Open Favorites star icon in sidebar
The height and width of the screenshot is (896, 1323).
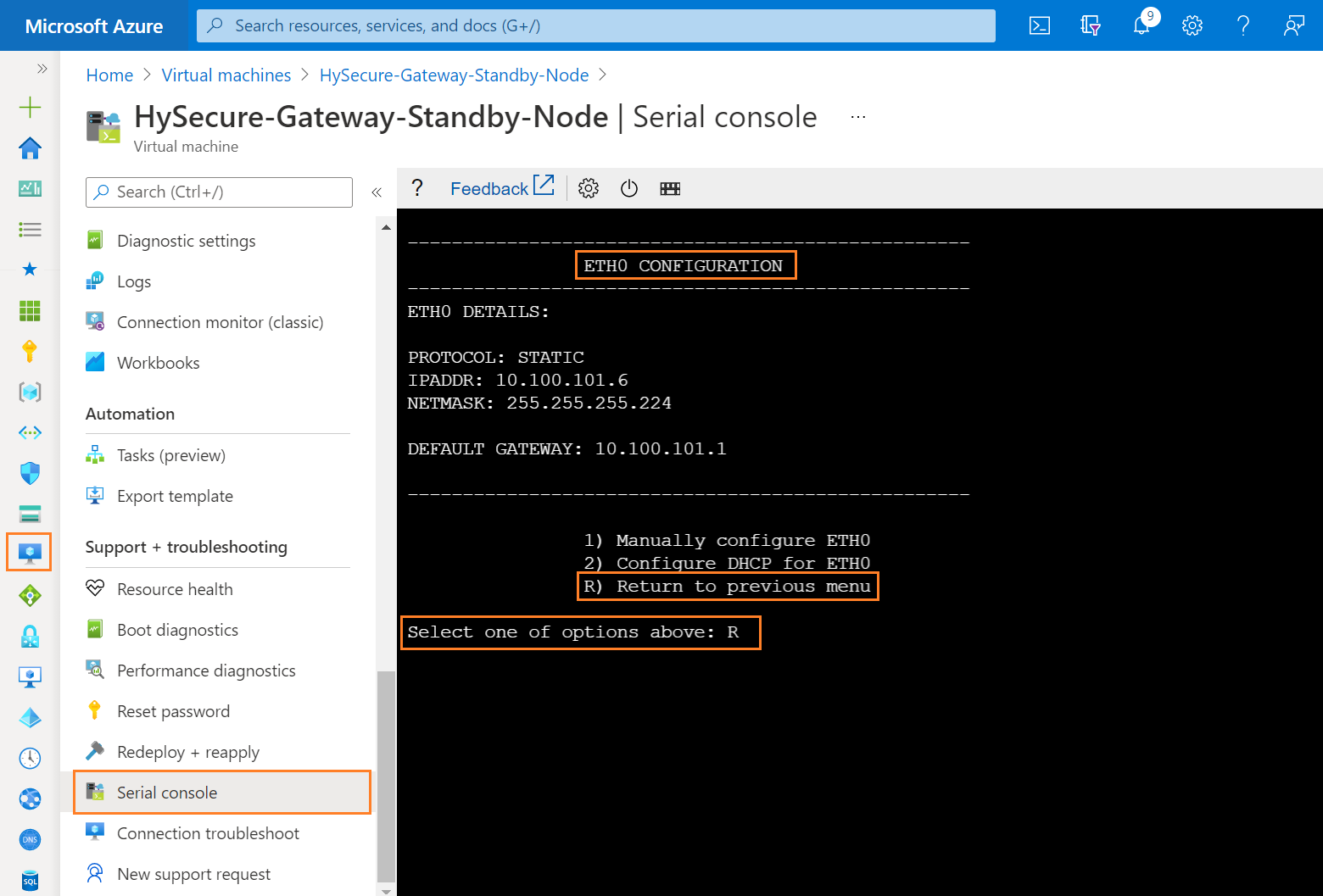[x=30, y=270]
